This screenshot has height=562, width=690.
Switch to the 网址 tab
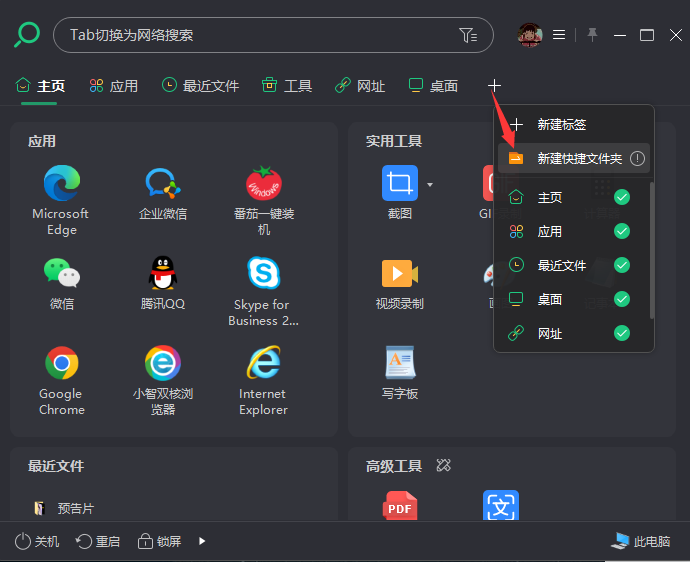click(x=360, y=85)
